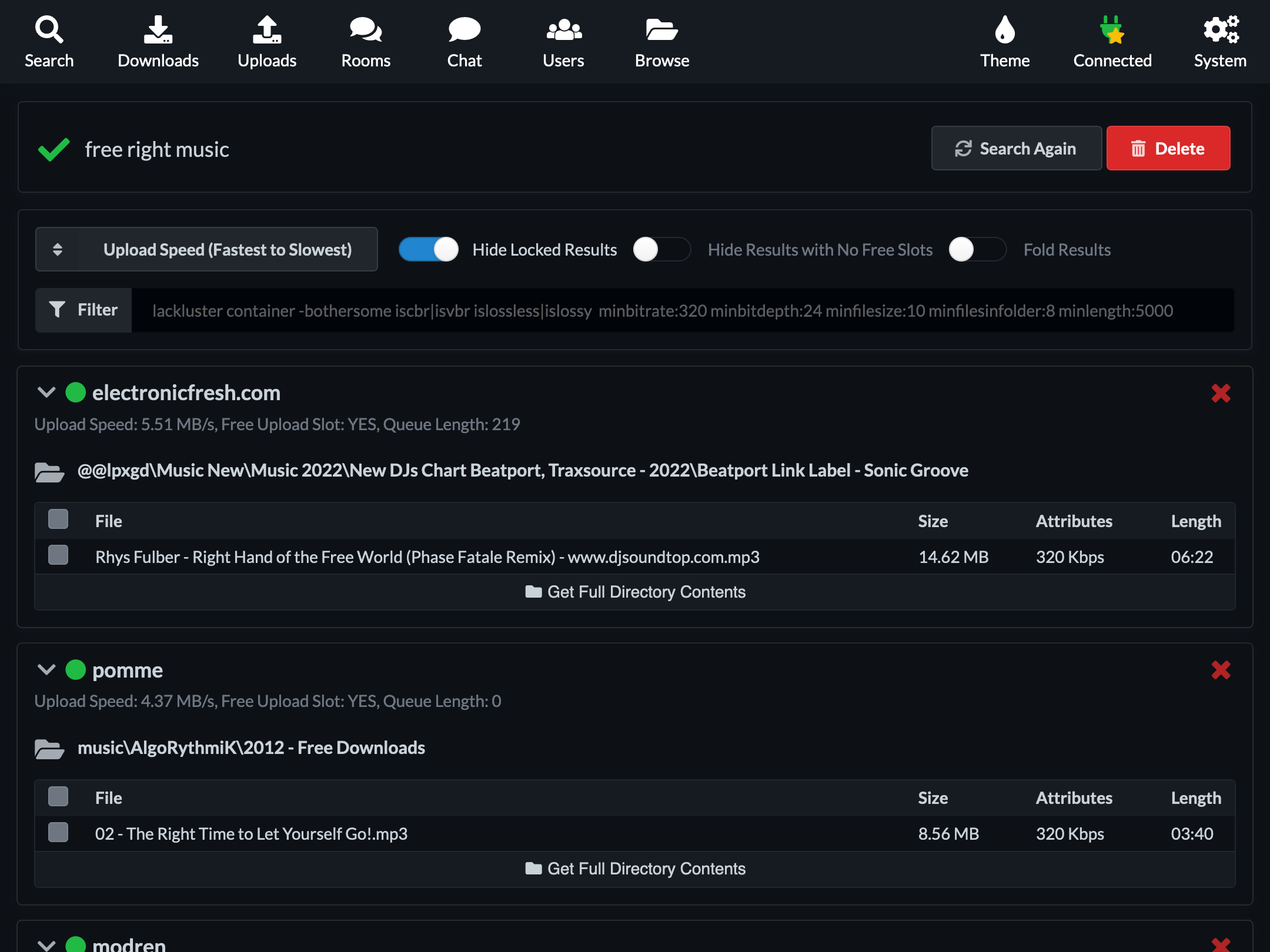This screenshot has width=1270, height=952.
Task: Open the Browse folder icon
Action: pos(661,30)
